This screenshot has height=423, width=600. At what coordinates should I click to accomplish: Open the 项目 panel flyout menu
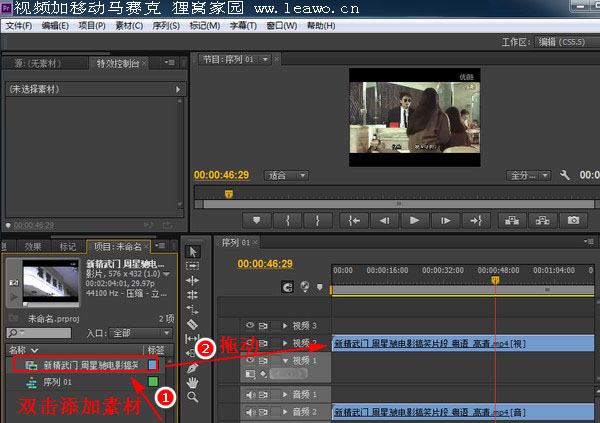pos(160,246)
